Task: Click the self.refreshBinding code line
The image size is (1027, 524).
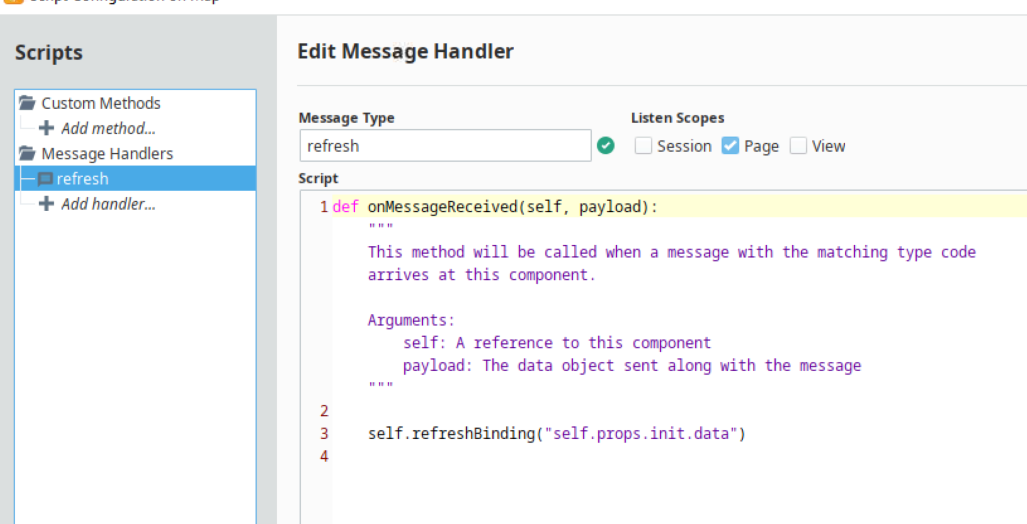Action: (x=557, y=434)
